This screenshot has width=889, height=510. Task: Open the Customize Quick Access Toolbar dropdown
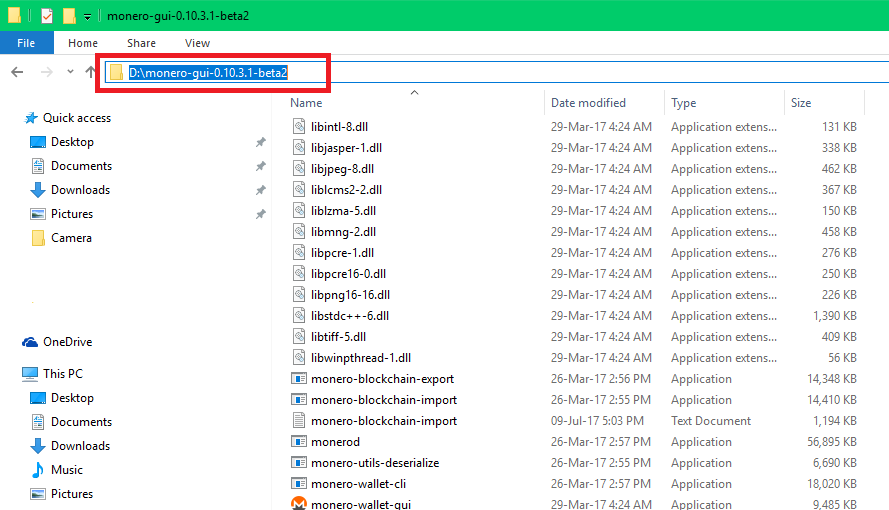pos(87,17)
